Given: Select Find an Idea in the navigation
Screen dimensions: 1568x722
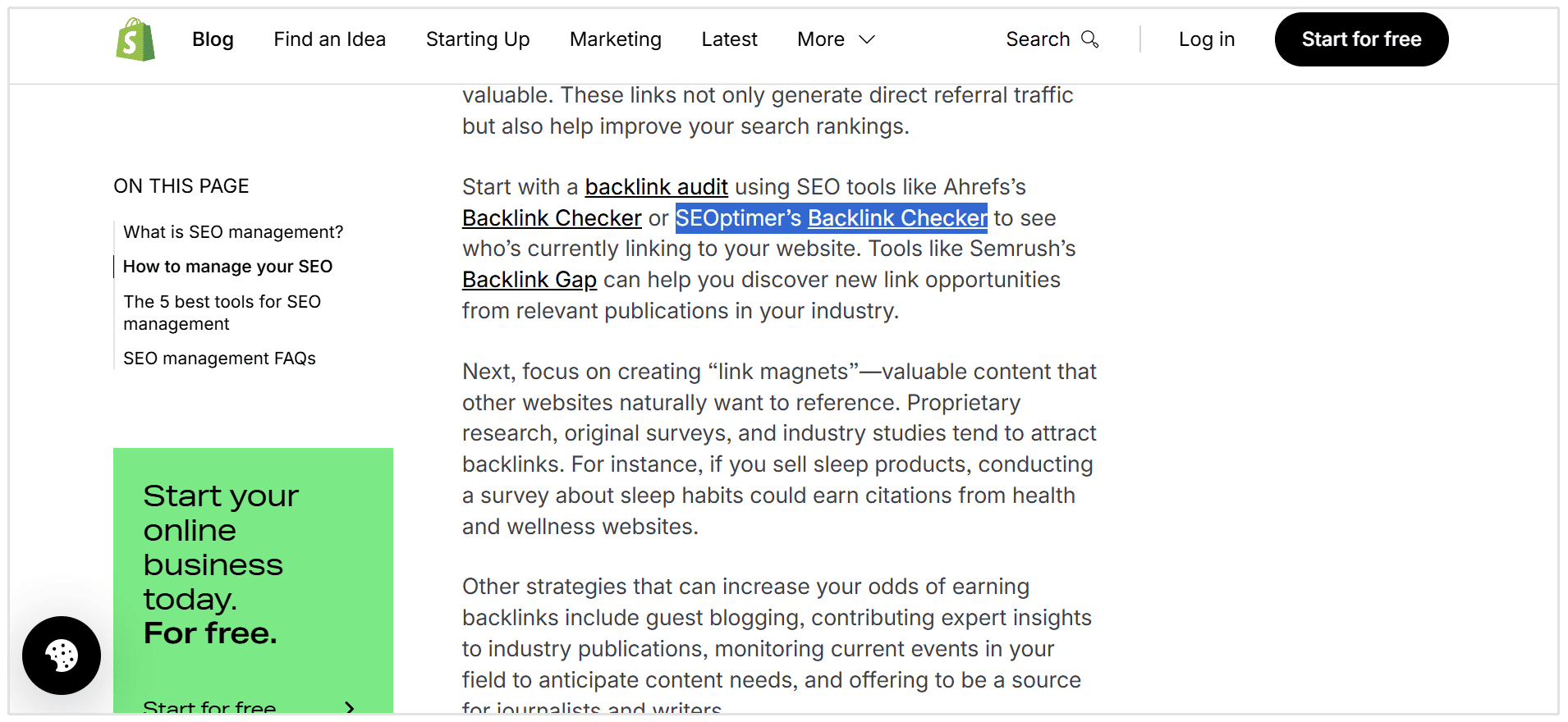Looking at the screenshot, I should click(329, 39).
